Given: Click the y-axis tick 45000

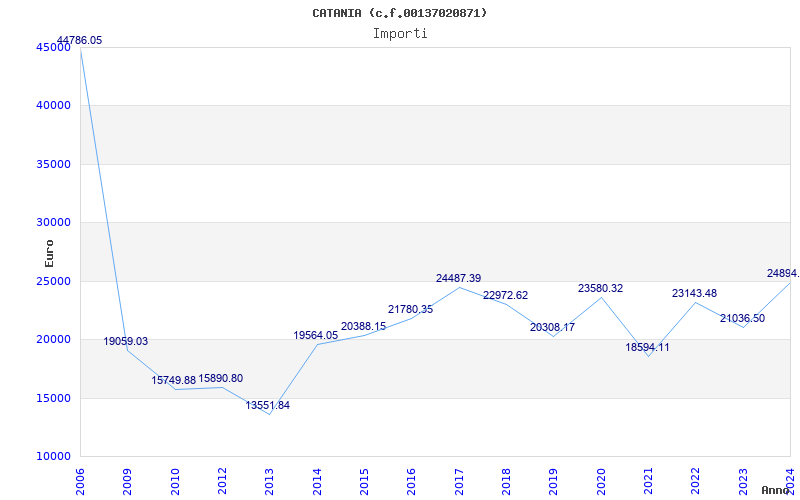Looking at the screenshot, I should click(53, 47).
